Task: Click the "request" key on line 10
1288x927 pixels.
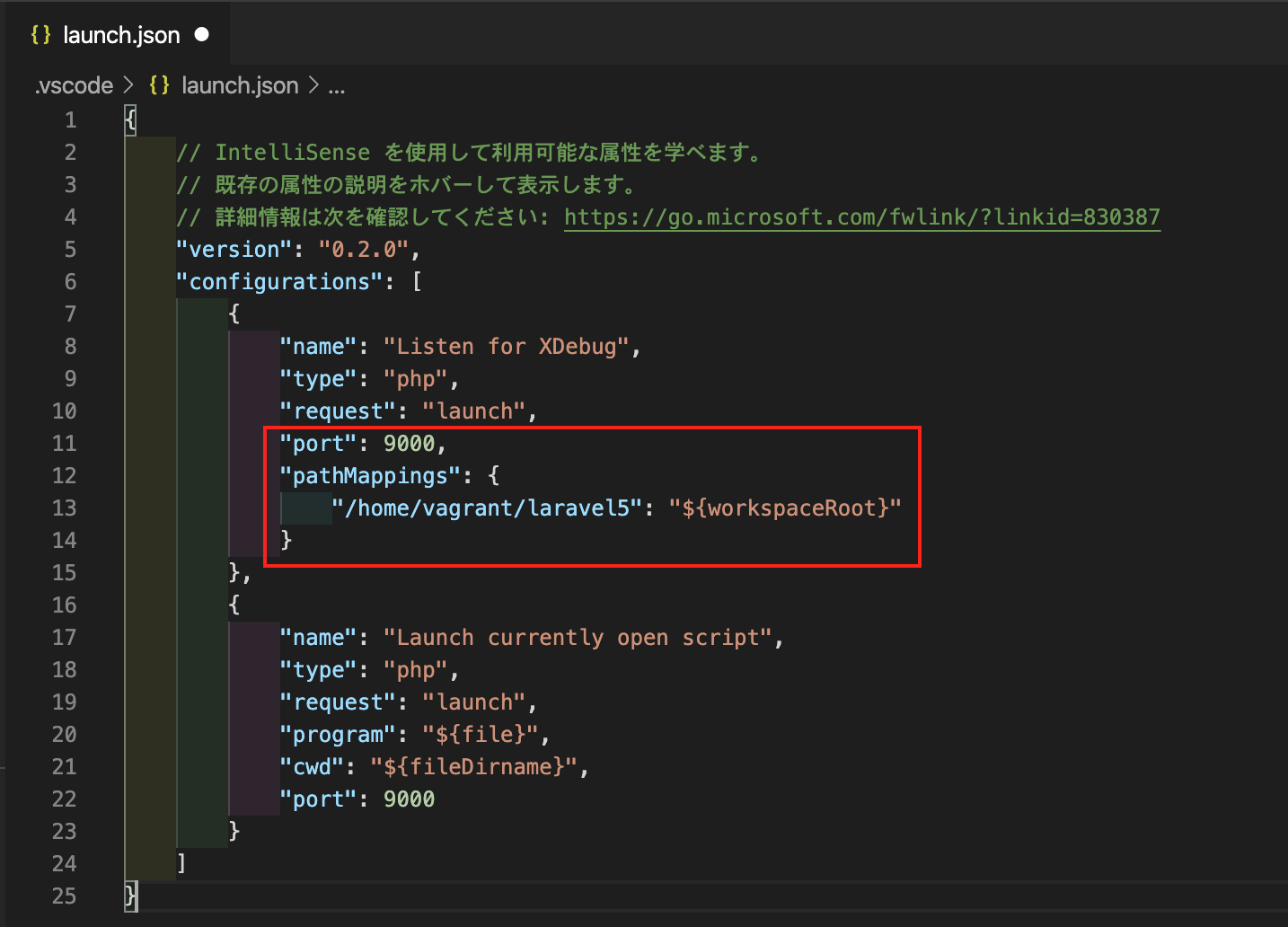Action: (338, 411)
